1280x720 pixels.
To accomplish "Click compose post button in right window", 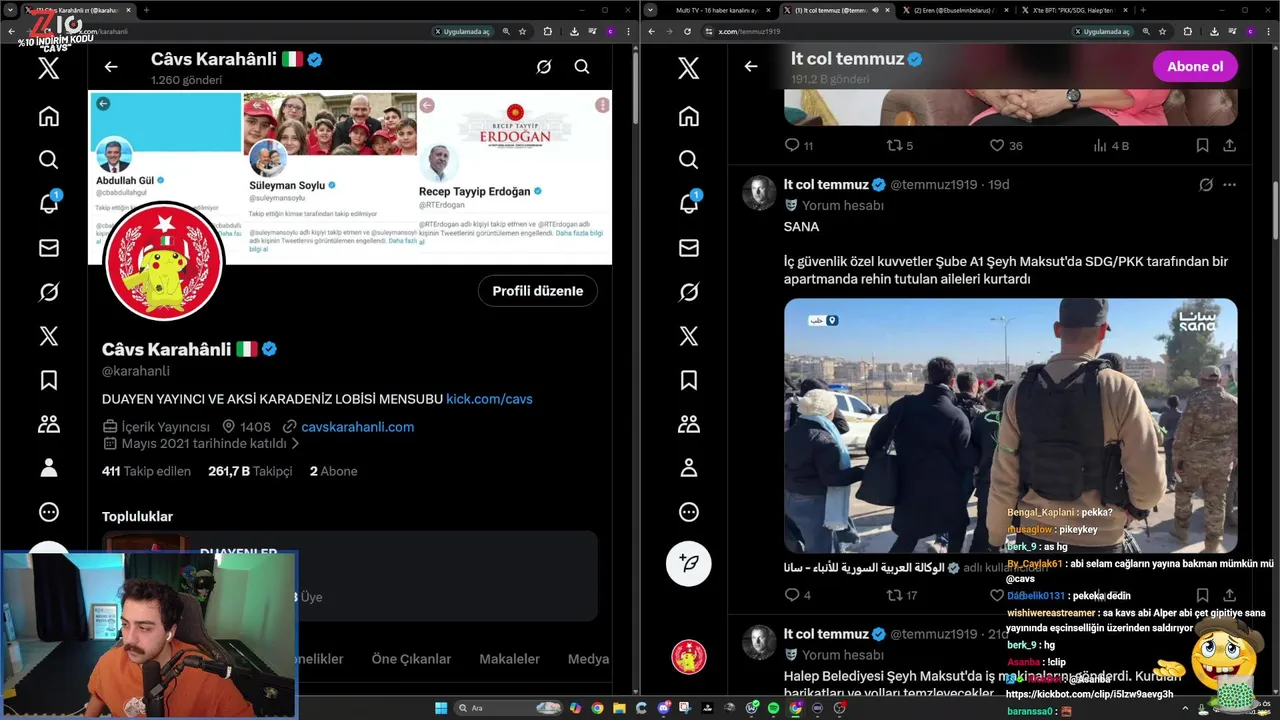I will pos(688,563).
